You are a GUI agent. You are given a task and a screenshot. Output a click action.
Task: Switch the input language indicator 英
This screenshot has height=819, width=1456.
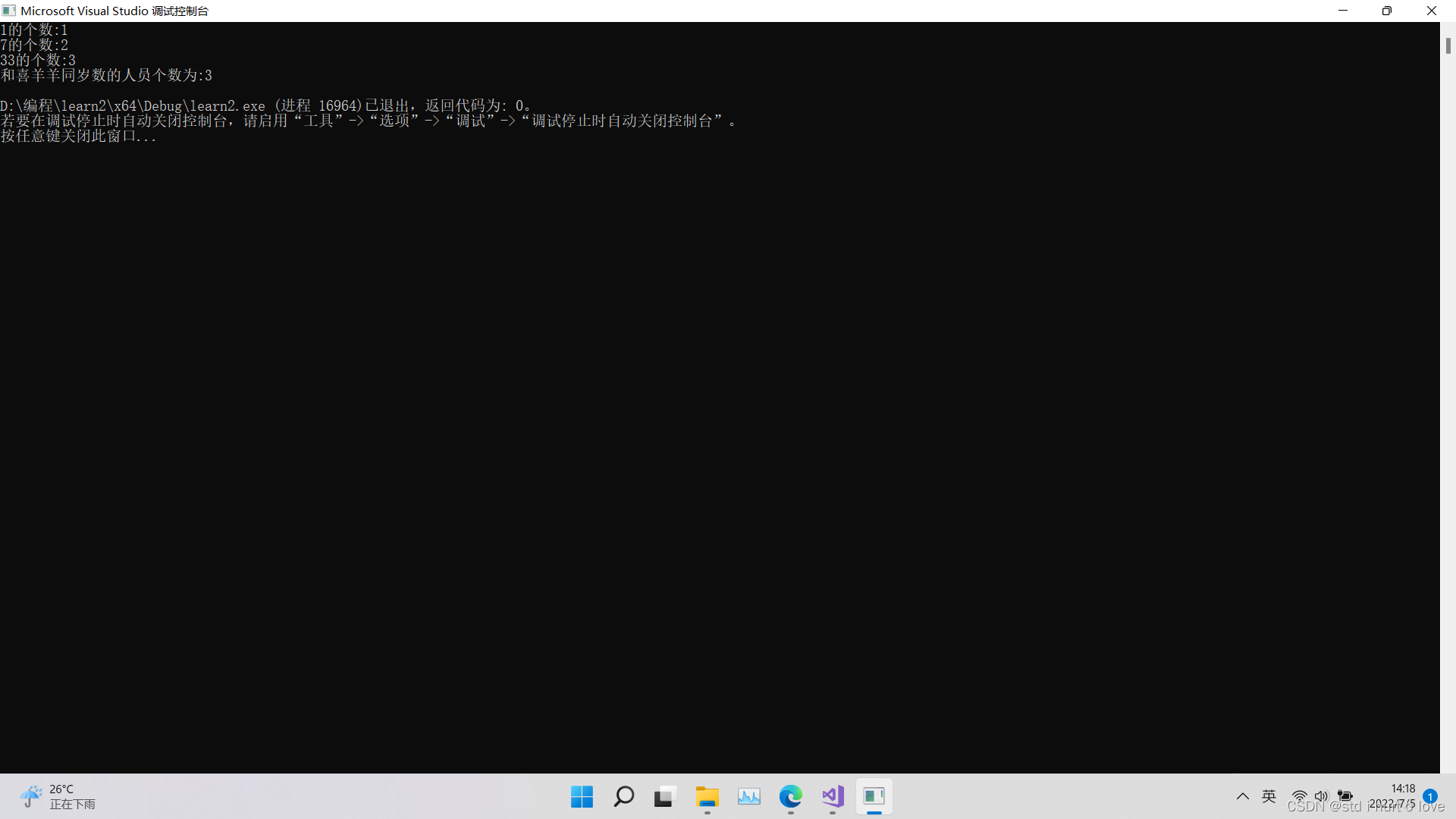[x=1269, y=796]
